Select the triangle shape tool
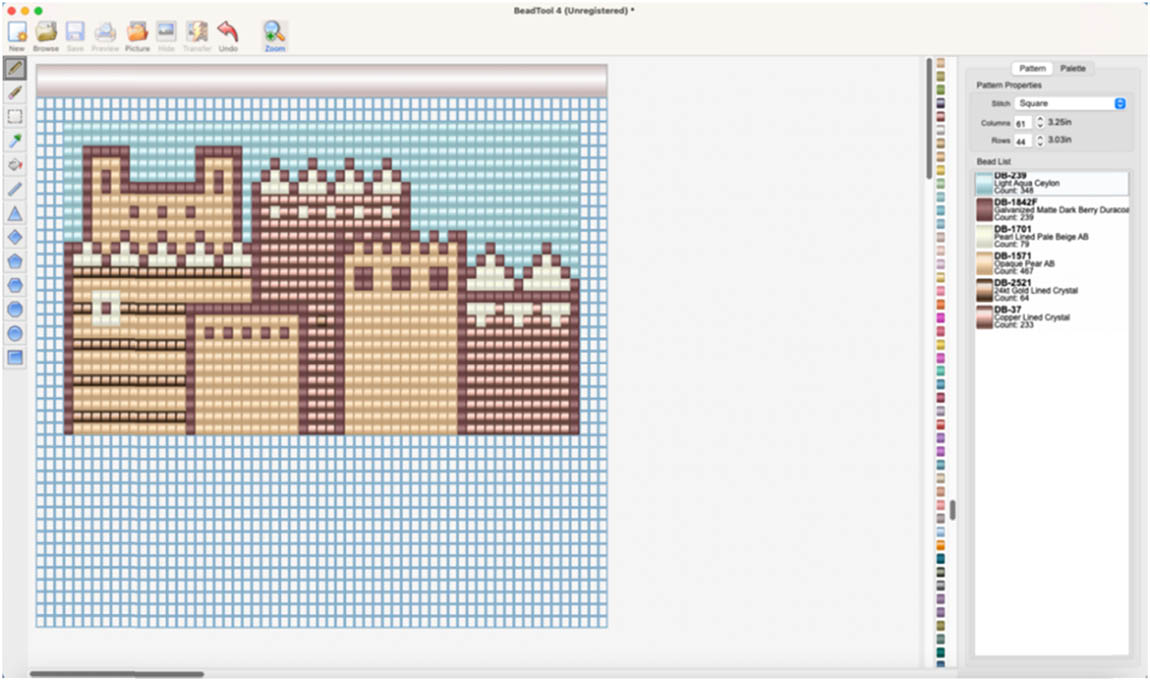Image resolution: width=1150 pixels, height=681 pixels. (15, 213)
